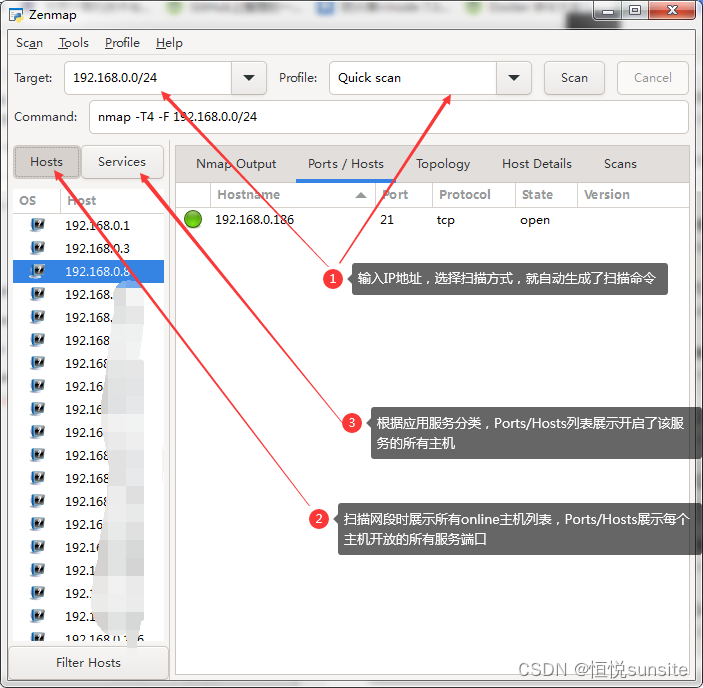The image size is (703, 688).
Task: Click the Zenmap application icon in title bar
Action: (16, 15)
